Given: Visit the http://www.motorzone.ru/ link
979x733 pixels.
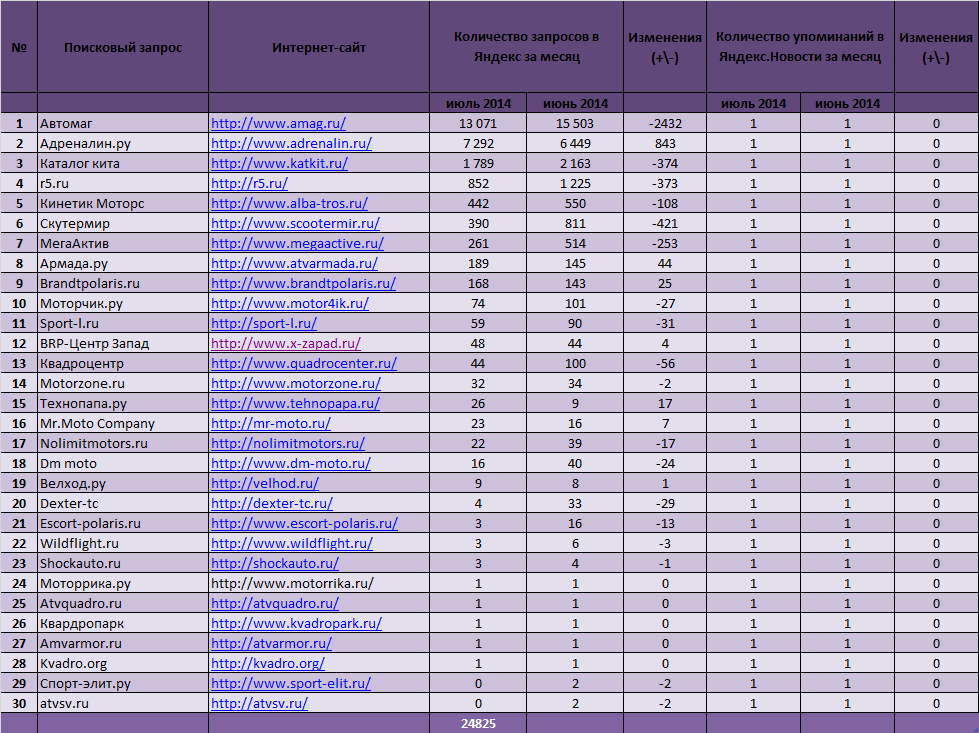Looking at the screenshot, I should pos(296,383).
